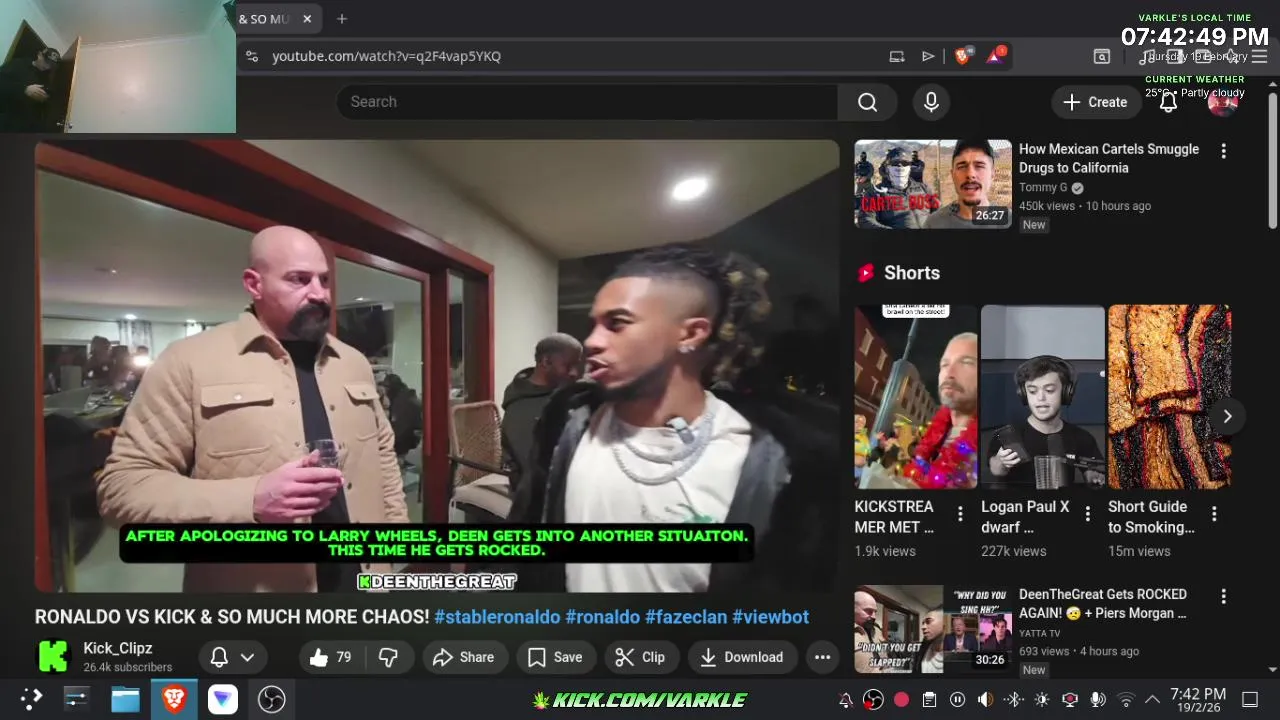This screenshot has width=1280, height=720.
Task: Open Mexican Cartels video thumbnail
Action: [x=933, y=184]
